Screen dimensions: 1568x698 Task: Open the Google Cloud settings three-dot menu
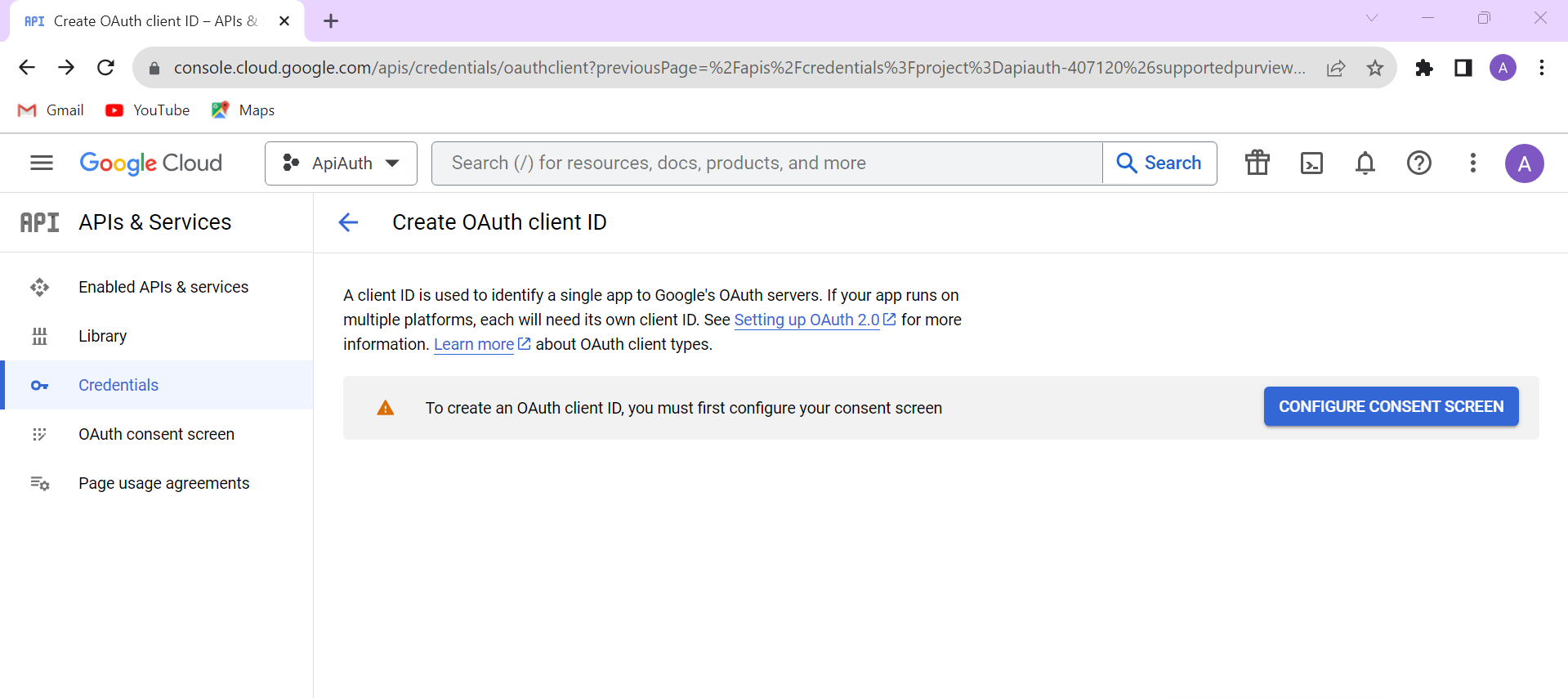1473,163
